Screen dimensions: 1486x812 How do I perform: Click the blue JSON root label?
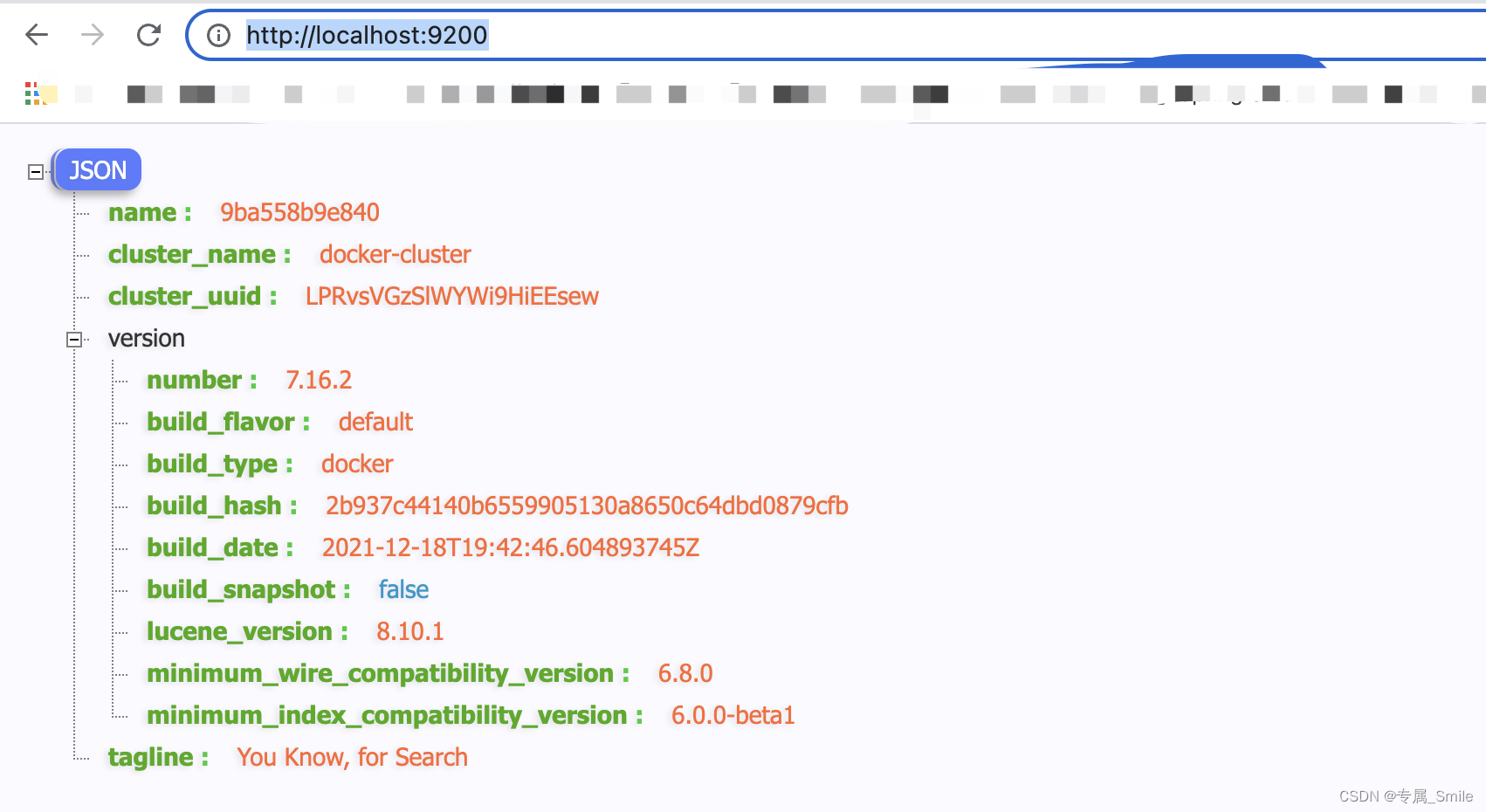98,170
